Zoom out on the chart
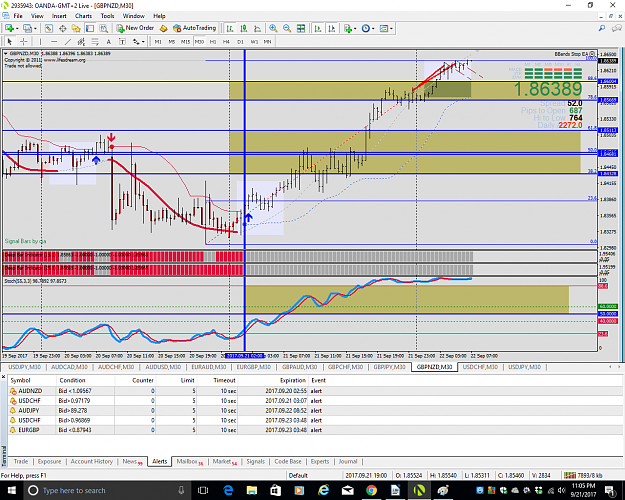The height and width of the screenshot is (500, 625). pos(287,28)
